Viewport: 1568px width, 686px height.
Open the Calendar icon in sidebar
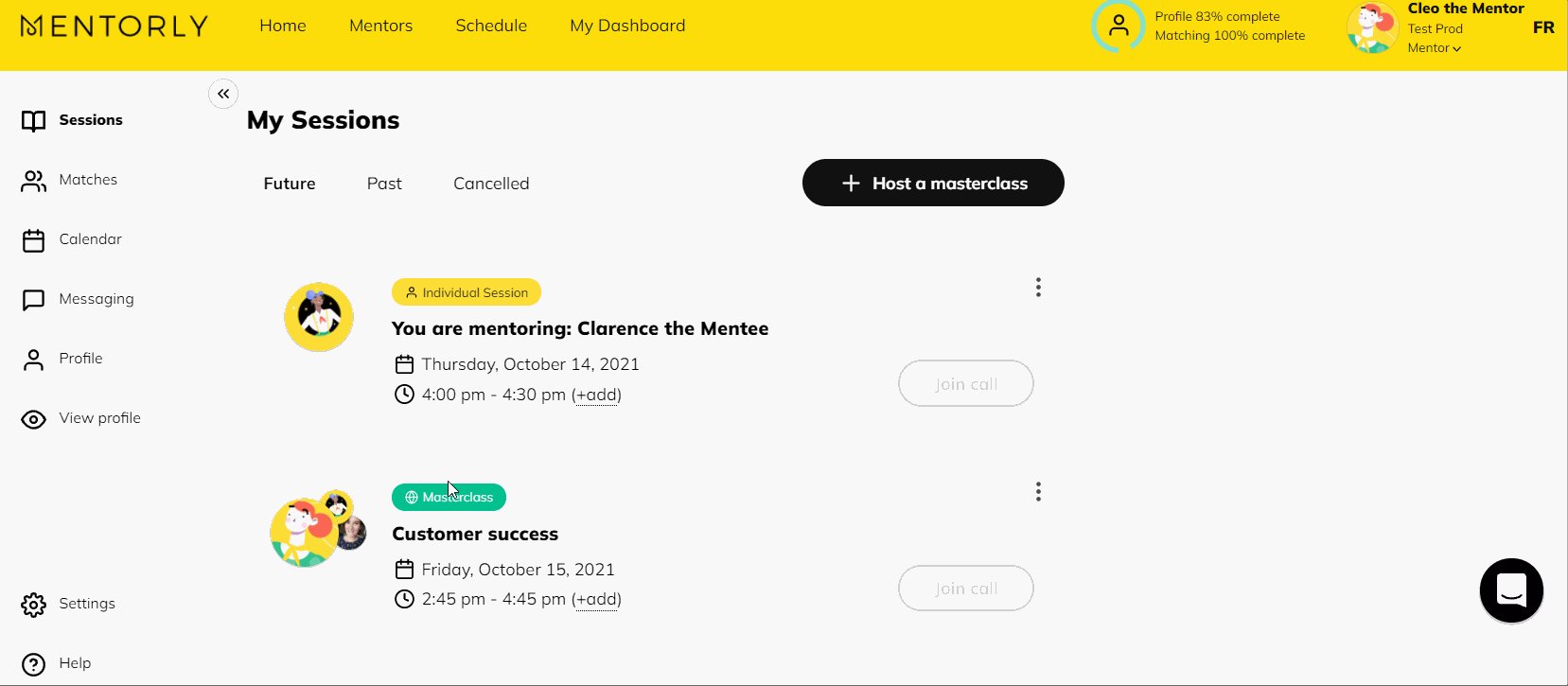pos(34,240)
